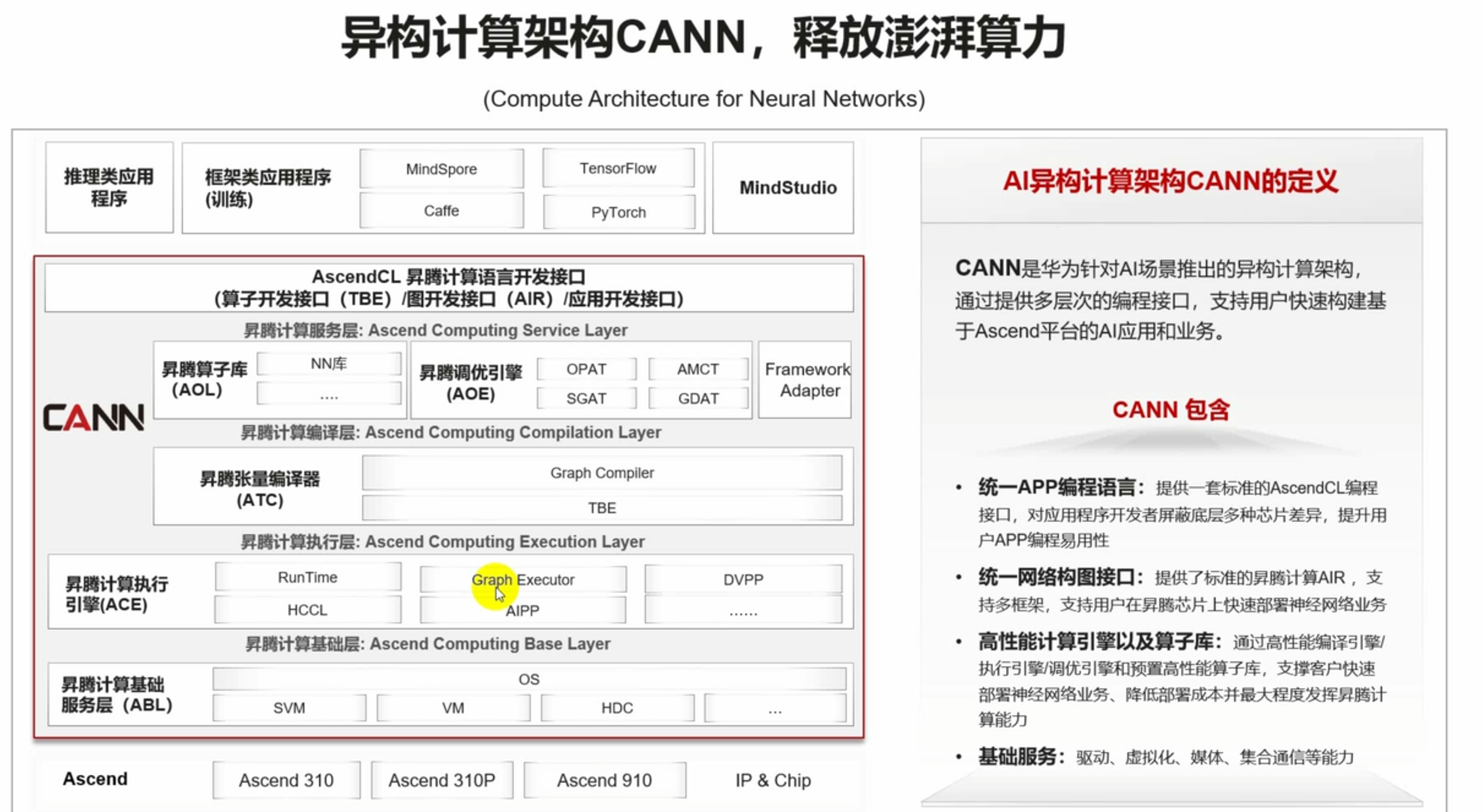Click the Graph Compiler bar
1482x812 pixels.
[x=601, y=473]
